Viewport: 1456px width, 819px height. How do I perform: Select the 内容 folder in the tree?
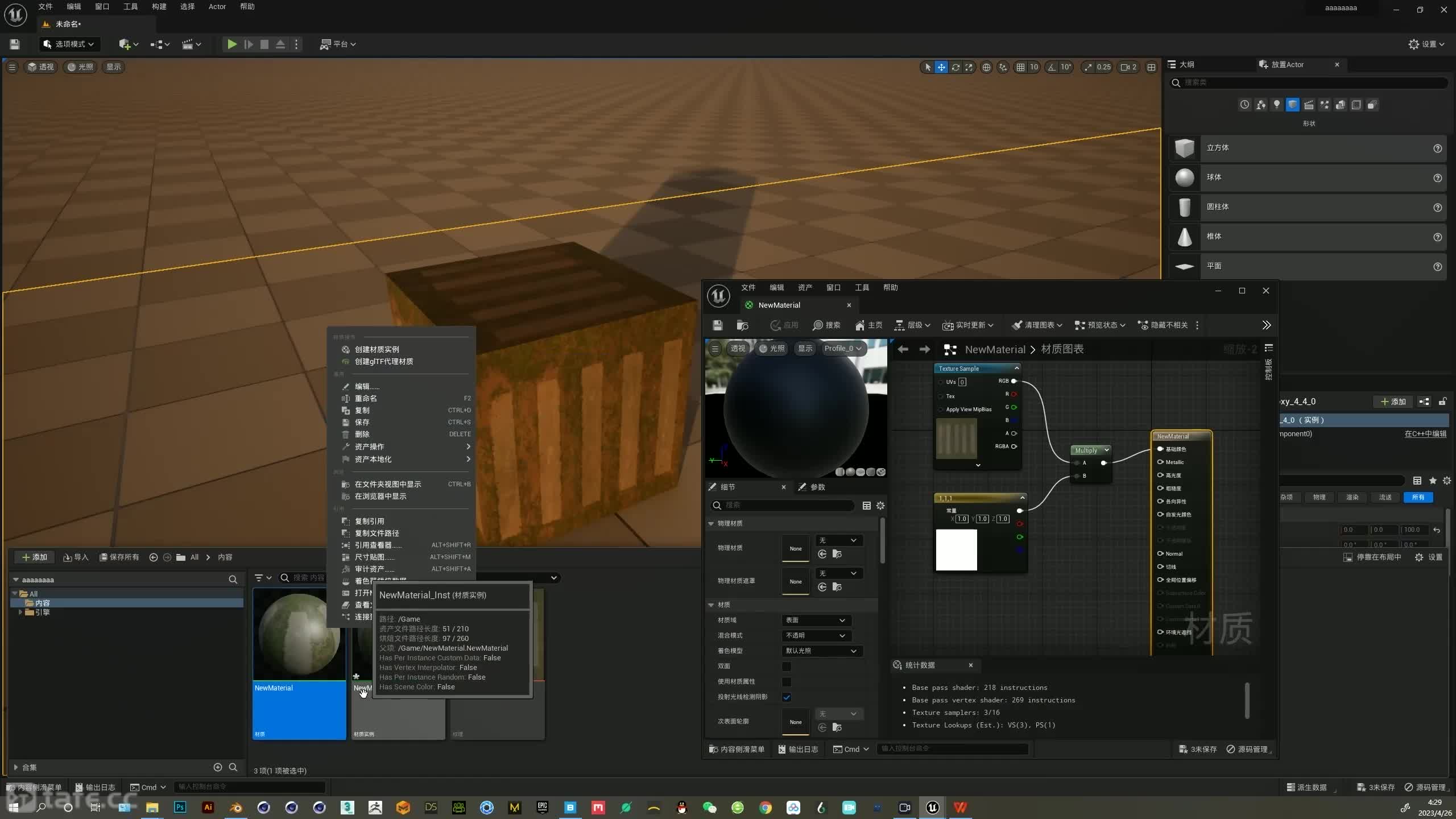(42, 603)
